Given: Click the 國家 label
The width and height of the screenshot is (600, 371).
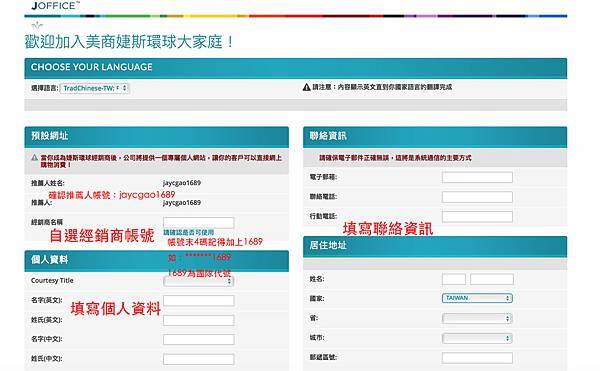Looking at the screenshot, I should coord(317,298).
